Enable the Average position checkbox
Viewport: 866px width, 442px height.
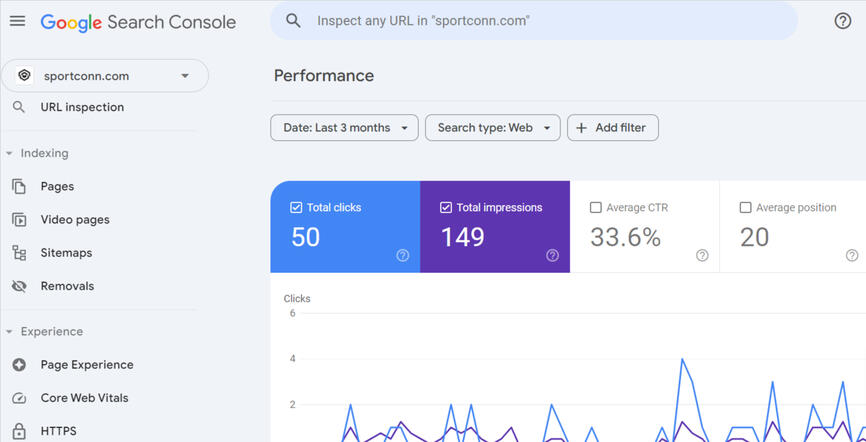tap(745, 208)
